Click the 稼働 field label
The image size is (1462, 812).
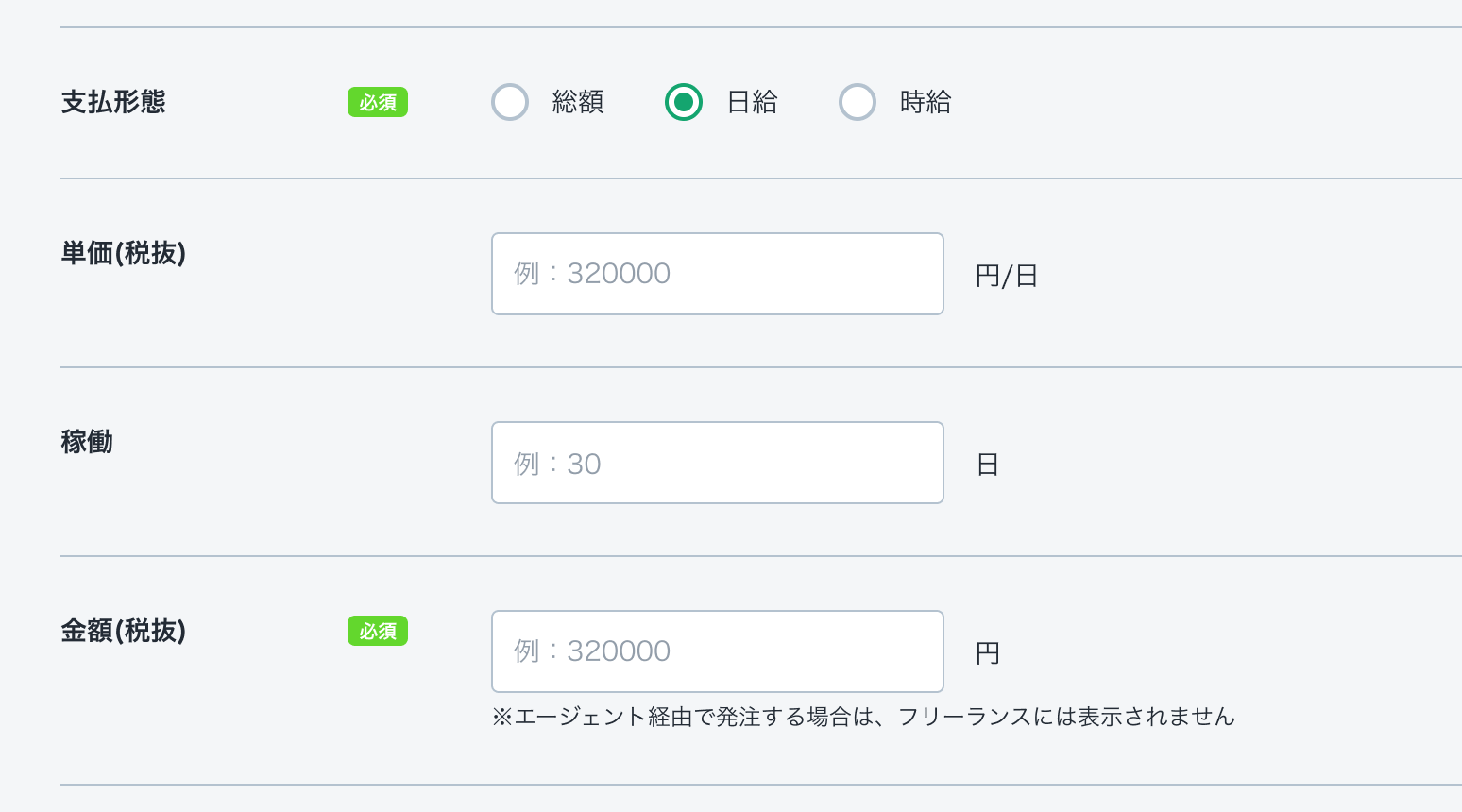tap(87, 442)
